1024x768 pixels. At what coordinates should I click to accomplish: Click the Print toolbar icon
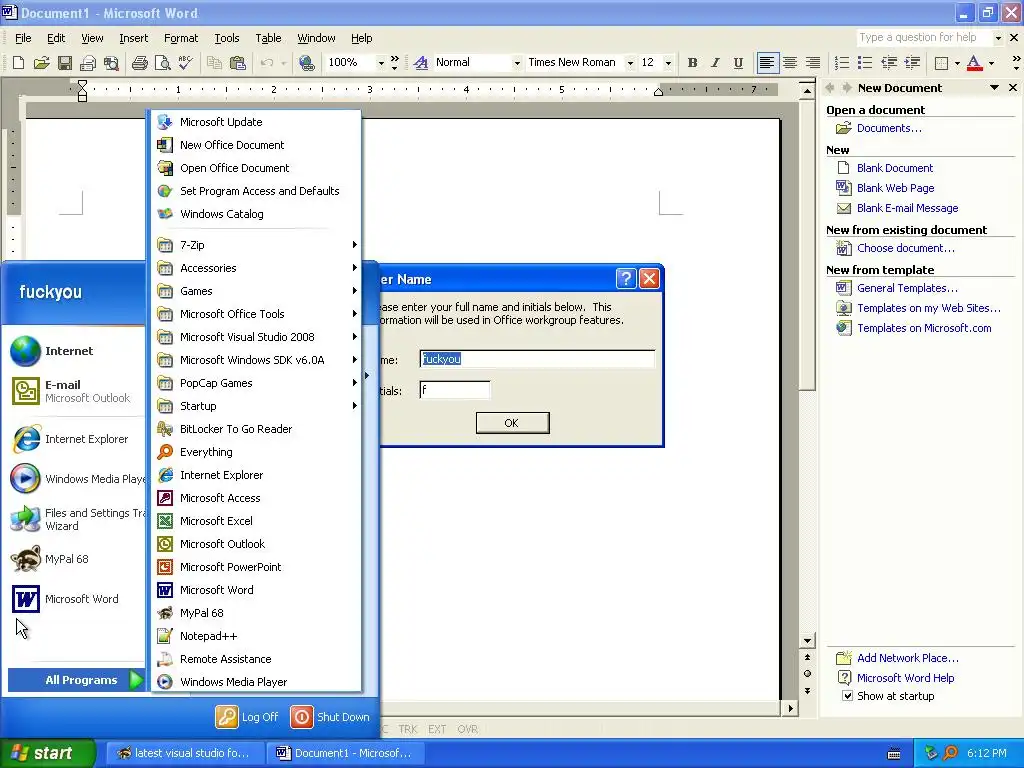pos(140,63)
